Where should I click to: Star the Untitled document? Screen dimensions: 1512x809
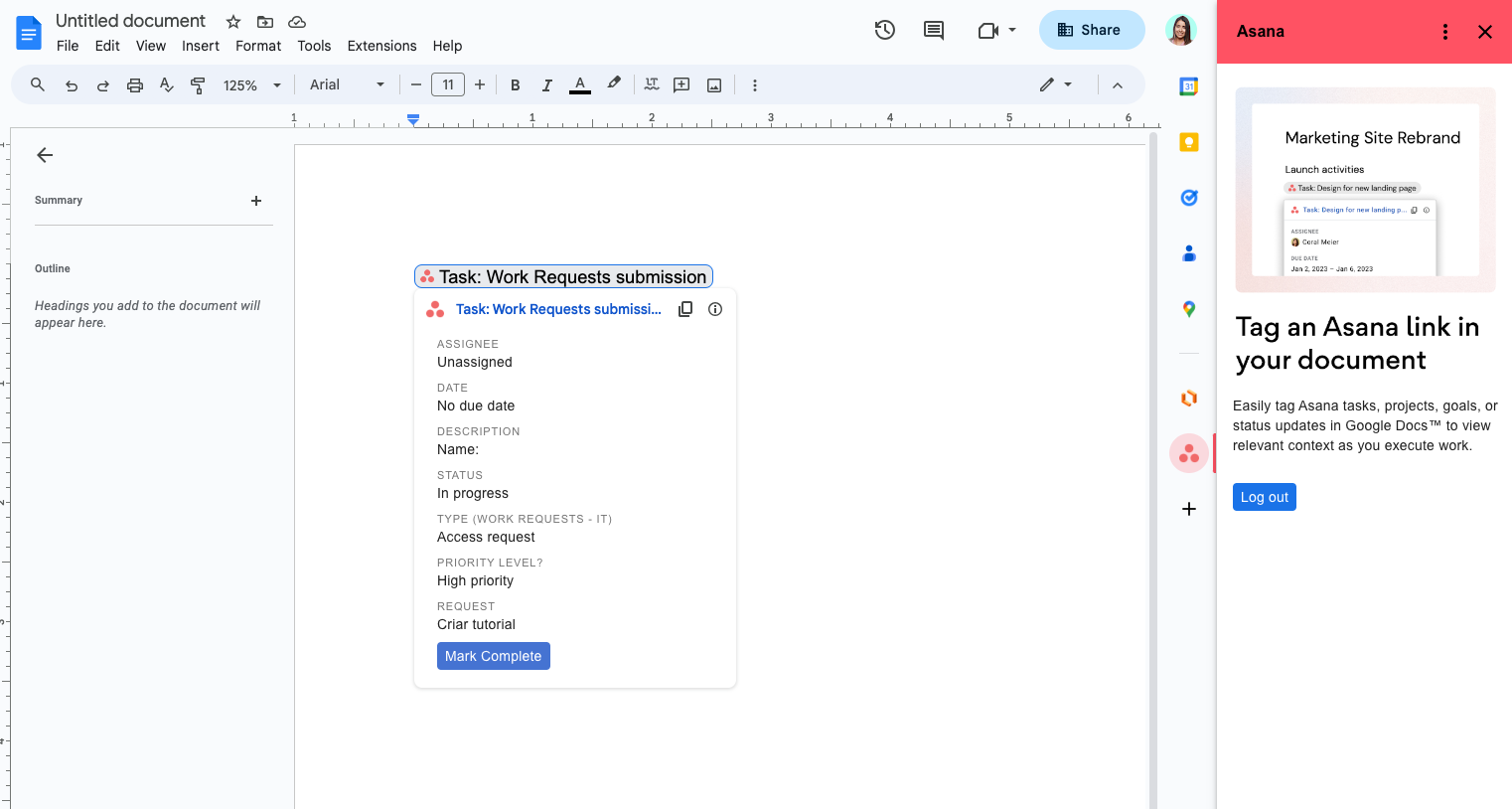(233, 22)
